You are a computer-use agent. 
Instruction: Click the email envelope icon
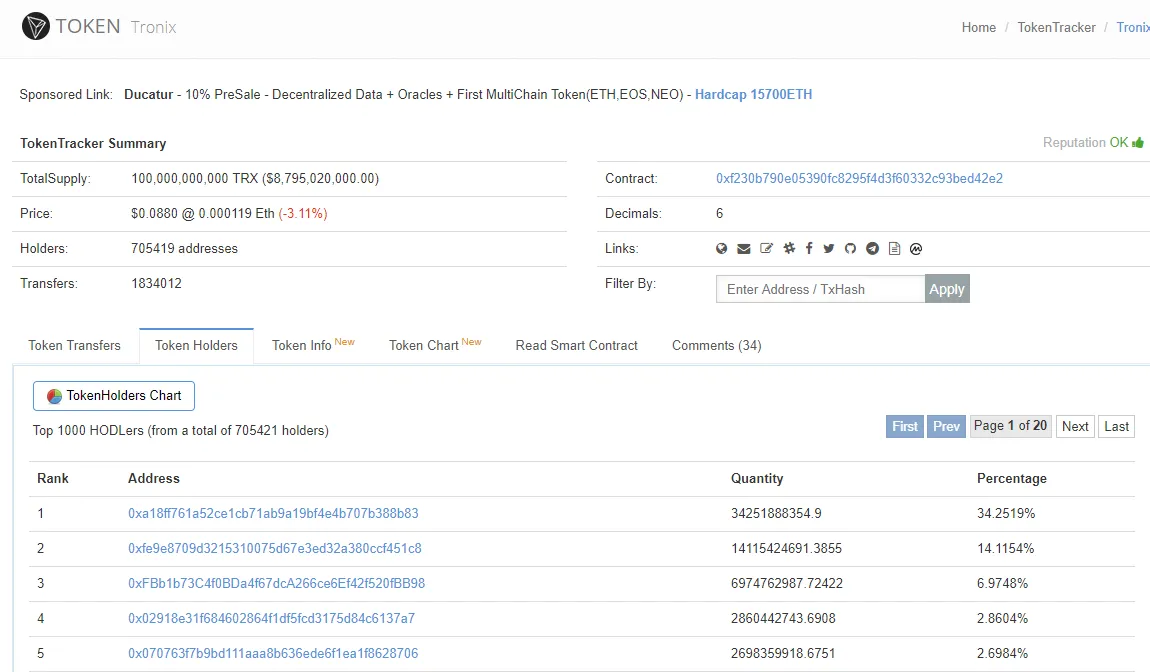pos(744,249)
